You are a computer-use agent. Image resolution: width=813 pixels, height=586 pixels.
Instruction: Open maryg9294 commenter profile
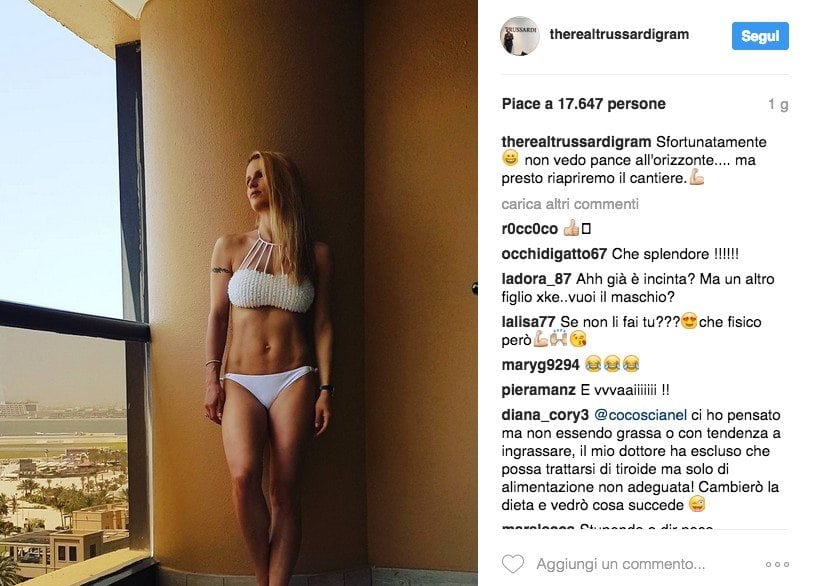click(540, 365)
